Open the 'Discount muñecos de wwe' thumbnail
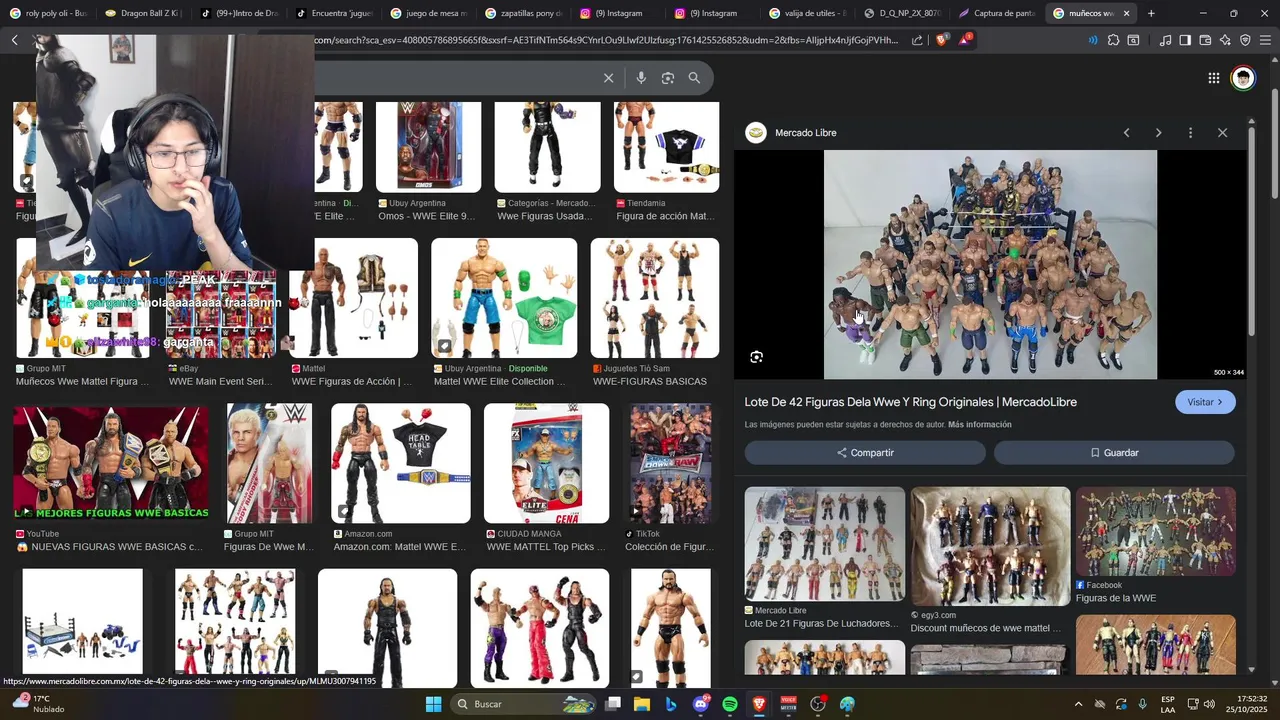1280x720 pixels. click(990, 546)
